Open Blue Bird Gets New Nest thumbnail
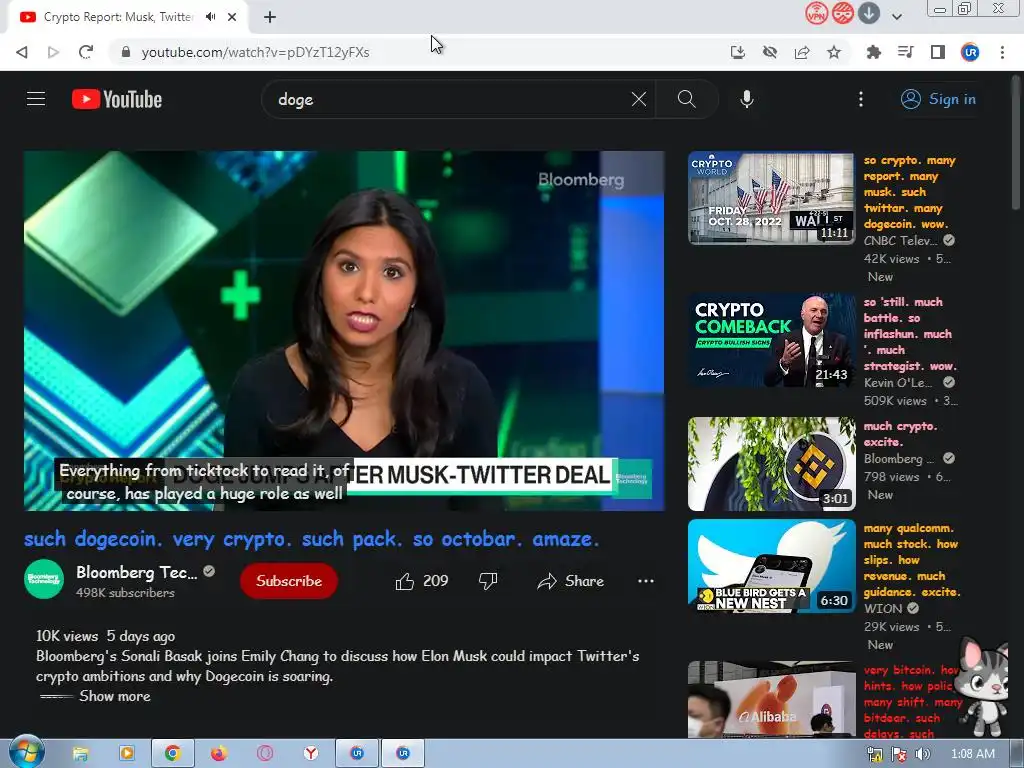This screenshot has width=1024, height=768. point(771,566)
